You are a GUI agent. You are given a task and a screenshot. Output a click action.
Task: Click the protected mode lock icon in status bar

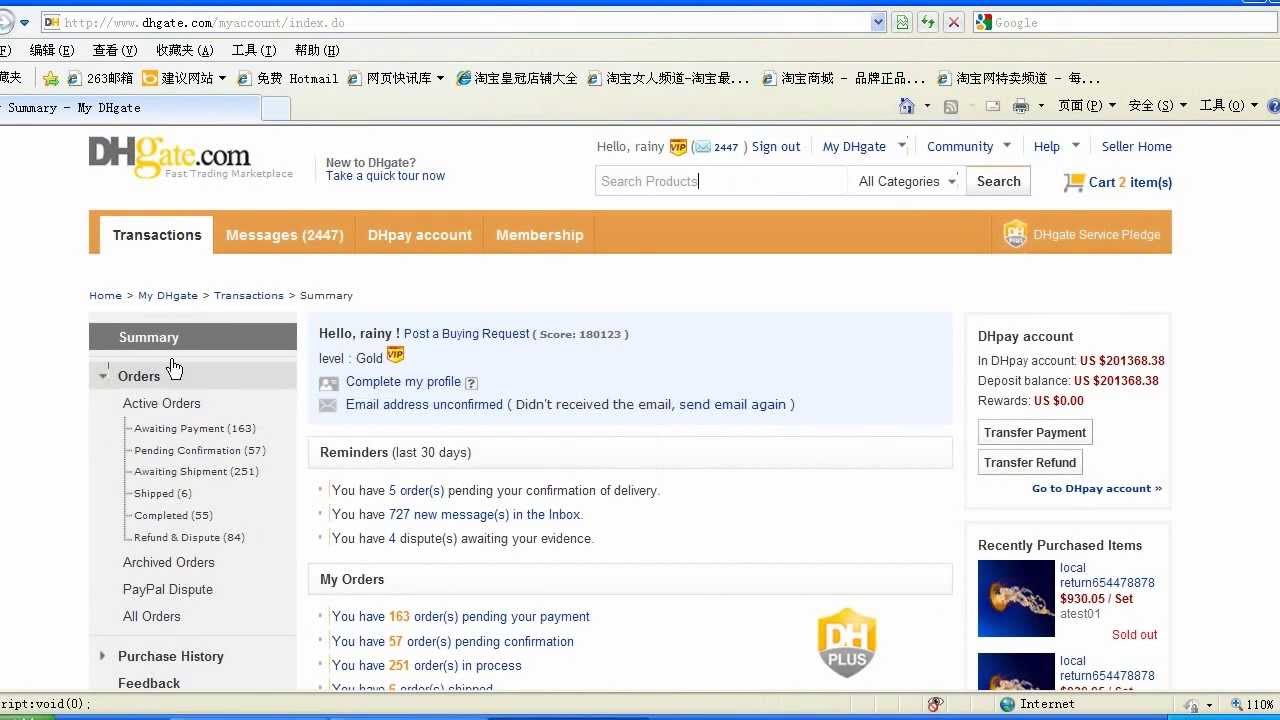[x=1191, y=704]
